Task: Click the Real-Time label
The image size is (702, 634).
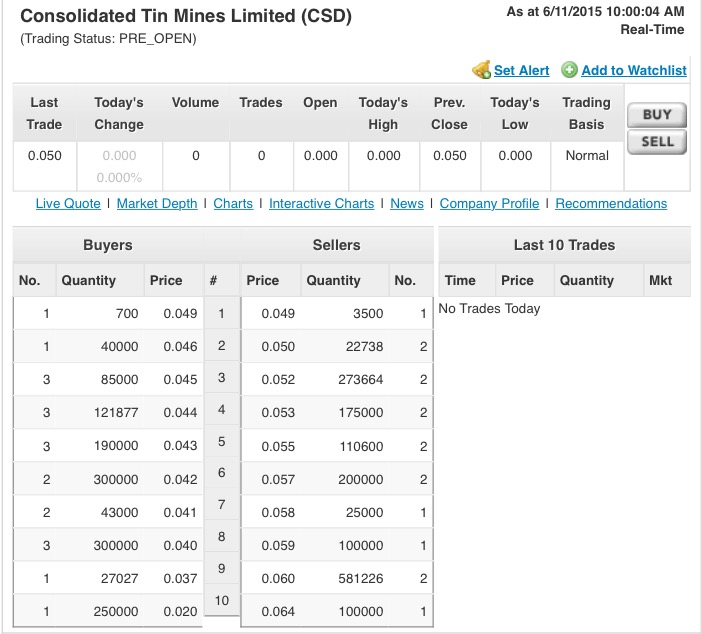Action: click(x=652, y=30)
